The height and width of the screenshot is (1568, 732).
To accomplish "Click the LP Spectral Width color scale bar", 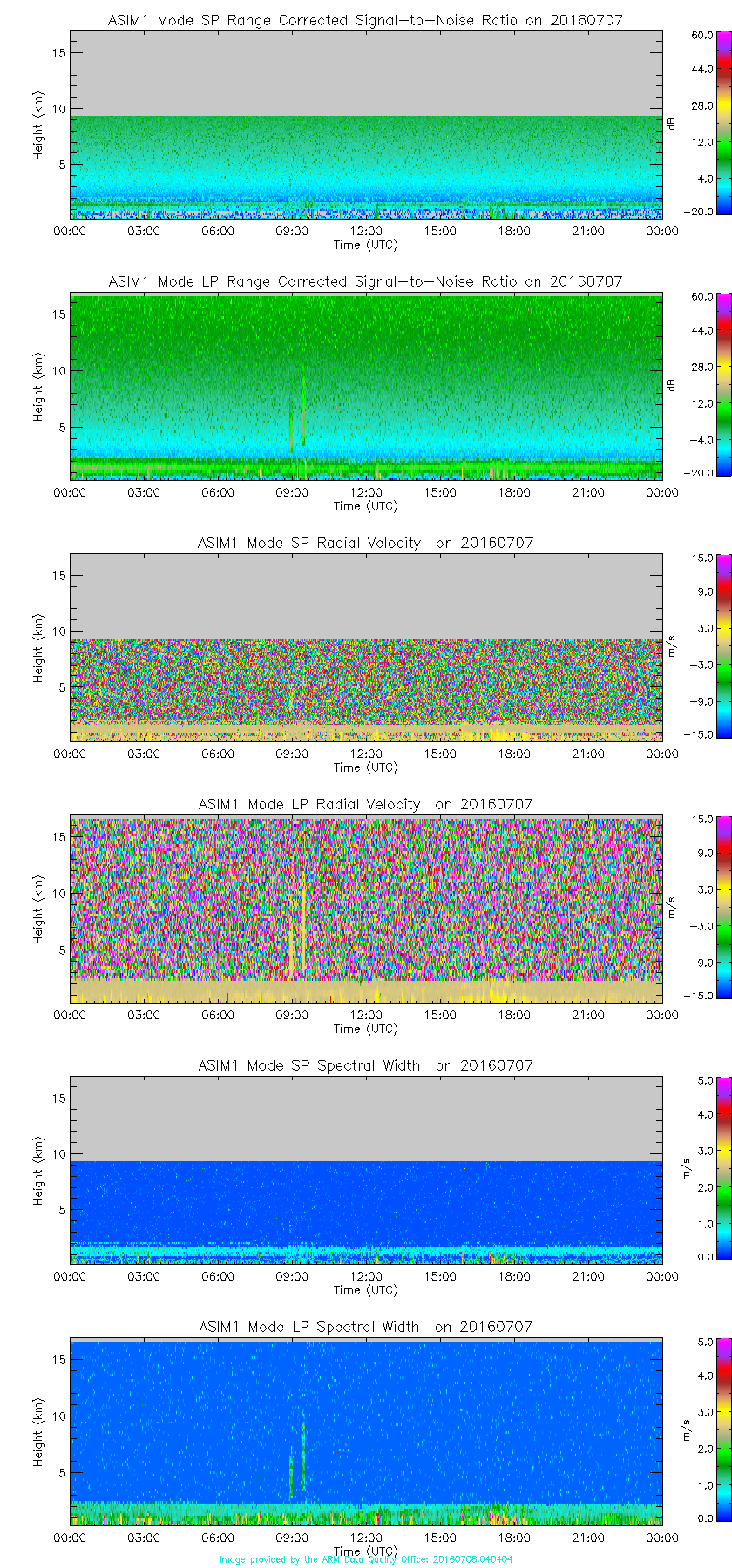I will pyautogui.click(x=701, y=1430).
